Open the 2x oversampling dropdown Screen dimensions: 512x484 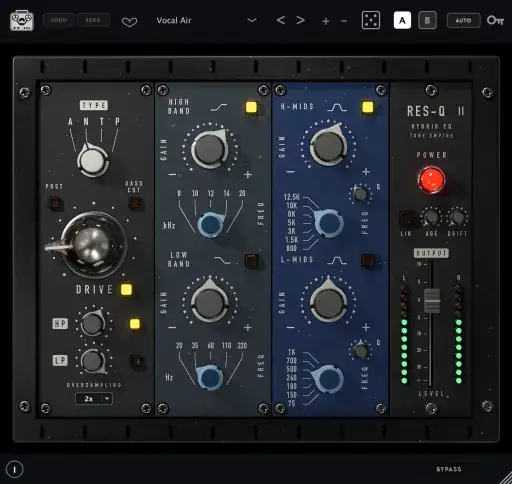94,399
